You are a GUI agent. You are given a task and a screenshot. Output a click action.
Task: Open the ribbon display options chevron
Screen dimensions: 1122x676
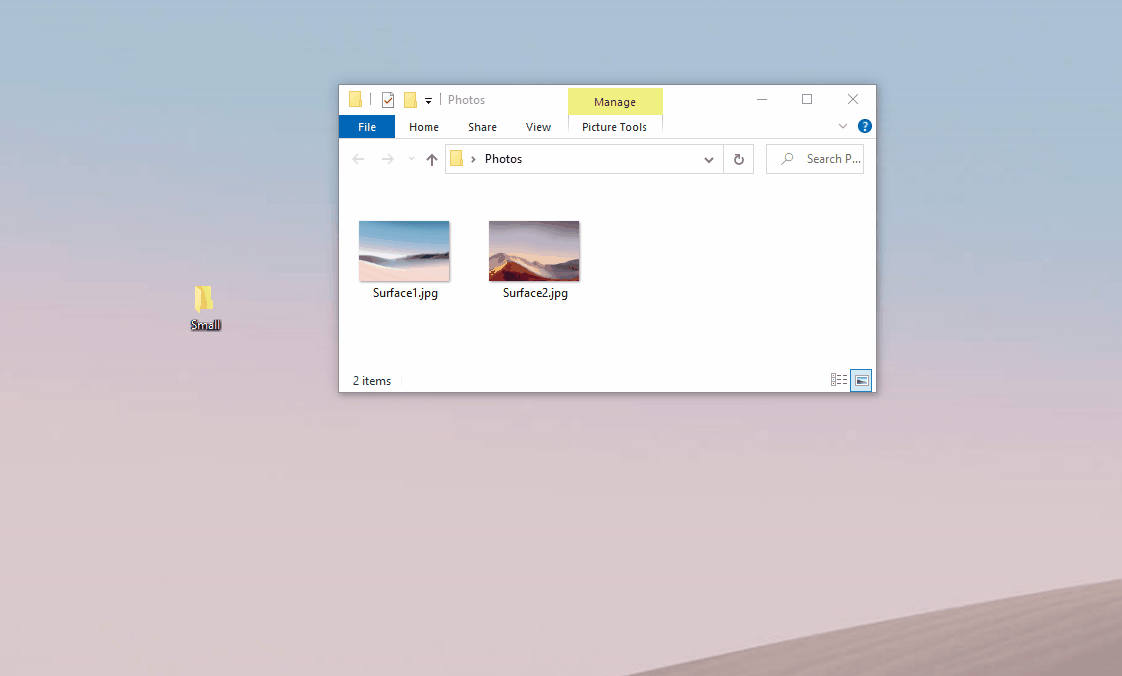pyautogui.click(x=843, y=126)
